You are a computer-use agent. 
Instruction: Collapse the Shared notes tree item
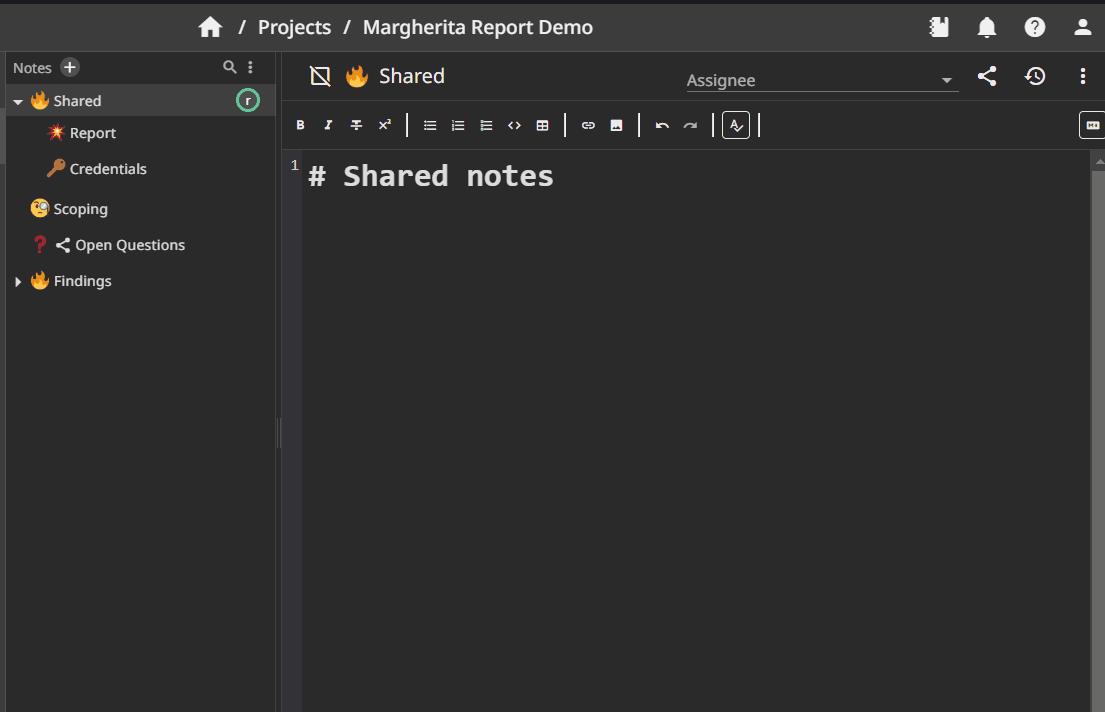pos(18,102)
